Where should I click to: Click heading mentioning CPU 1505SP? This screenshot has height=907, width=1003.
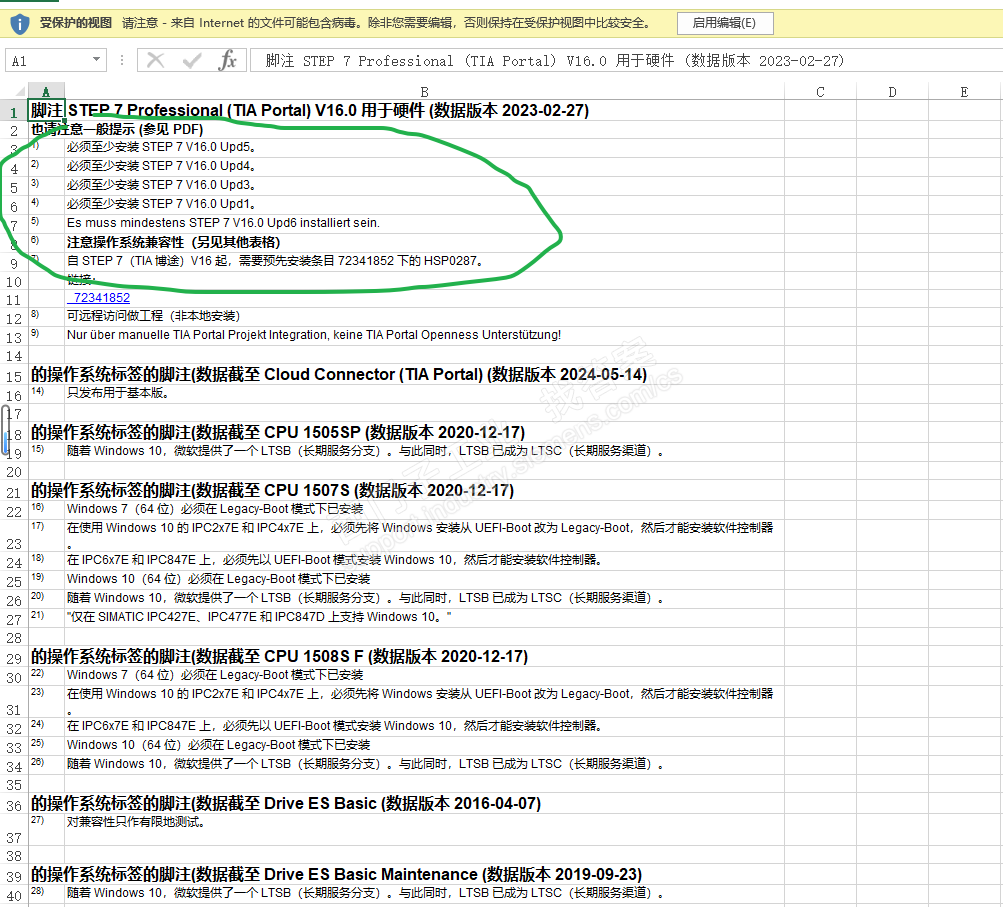[x=278, y=432]
